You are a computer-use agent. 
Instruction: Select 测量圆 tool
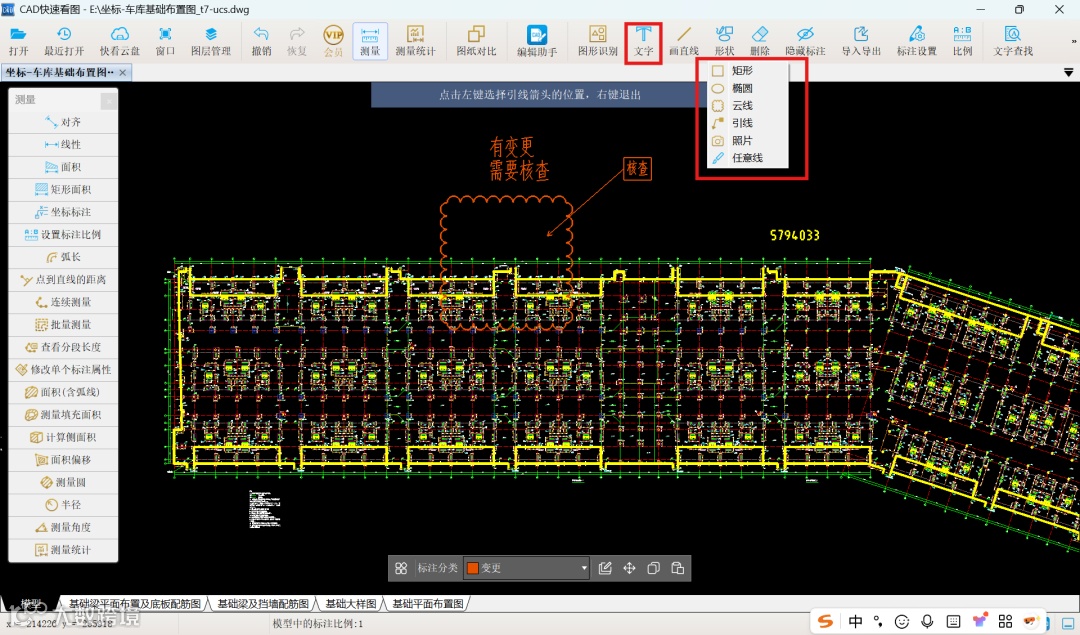63,482
